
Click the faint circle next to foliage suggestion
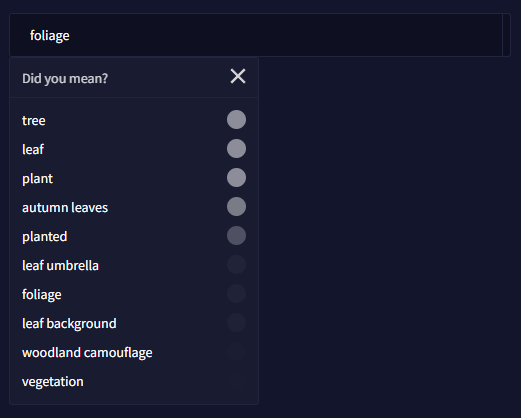(x=236, y=293)
